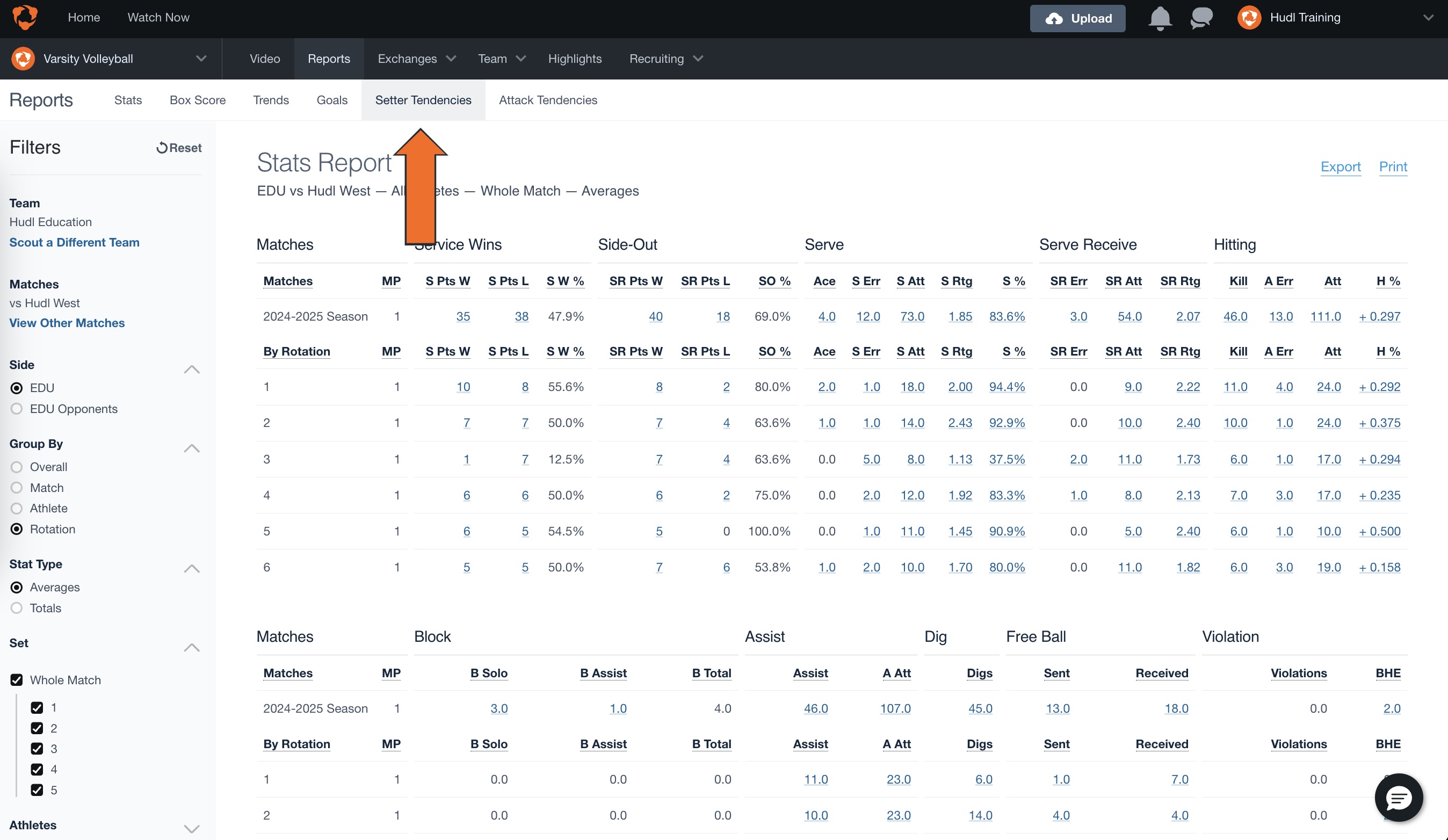Open rotation 3 S % value 37.5%

(1007, 459)
